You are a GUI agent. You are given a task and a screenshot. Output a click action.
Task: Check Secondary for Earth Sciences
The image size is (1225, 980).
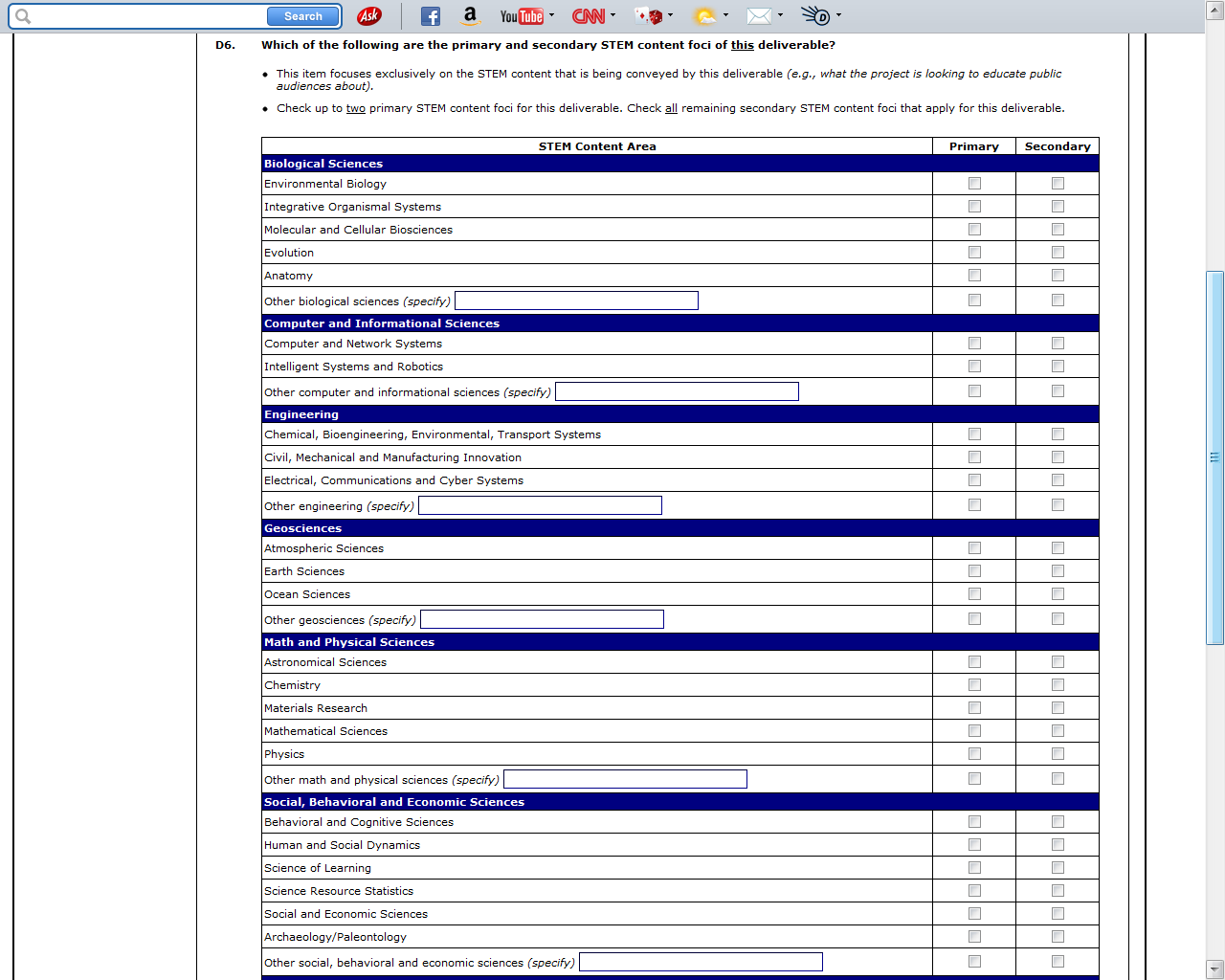[1058, 571]
